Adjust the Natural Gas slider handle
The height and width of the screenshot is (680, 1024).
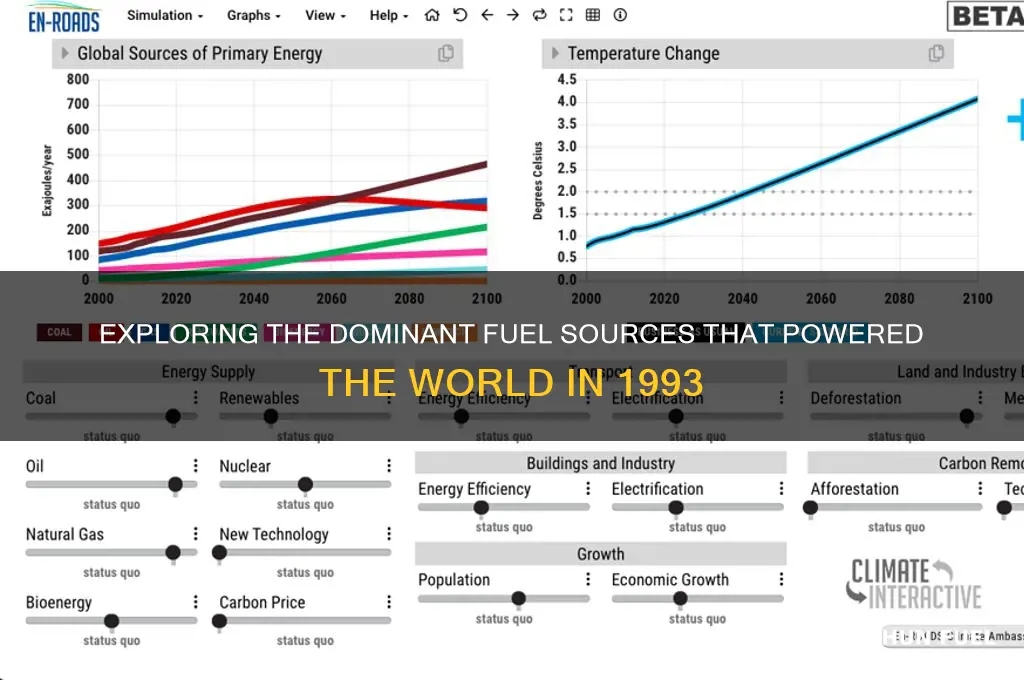click(173, 553)
